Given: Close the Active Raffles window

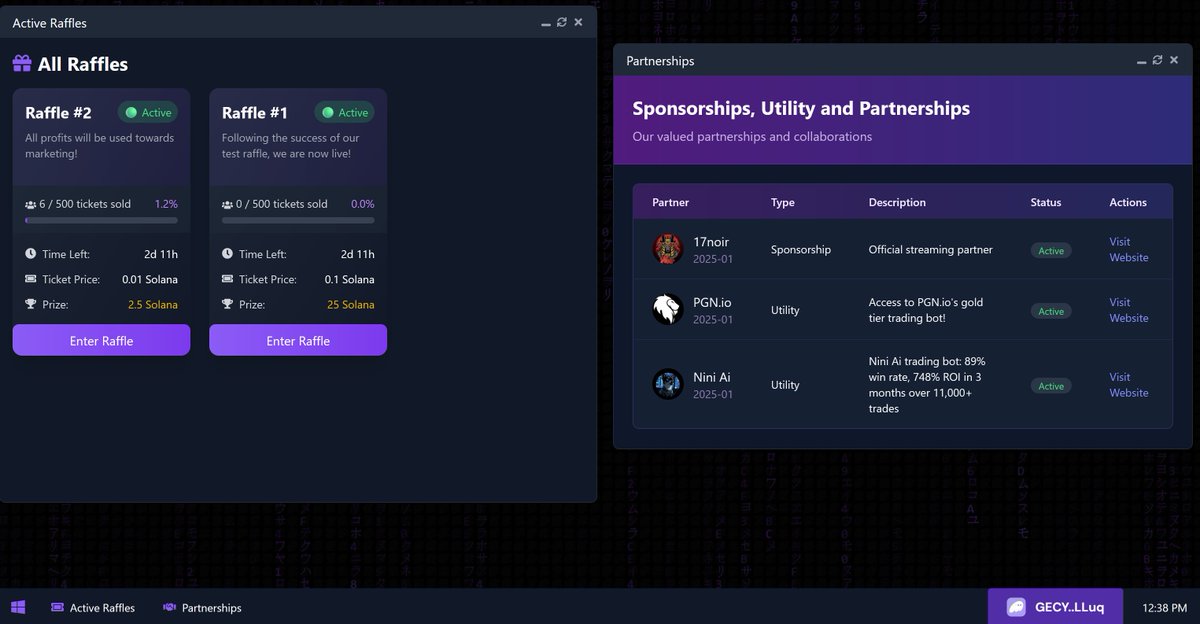Looking at the screenshot, I should 578,22.
